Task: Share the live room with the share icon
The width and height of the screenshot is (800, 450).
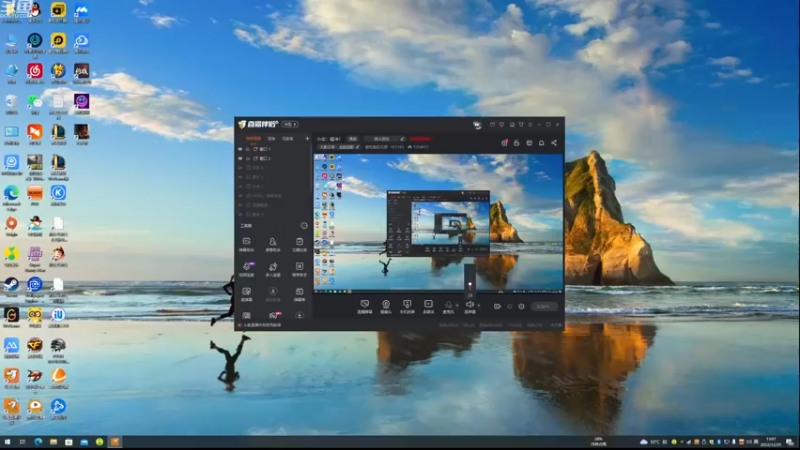Action: click(x=554, y=143)
